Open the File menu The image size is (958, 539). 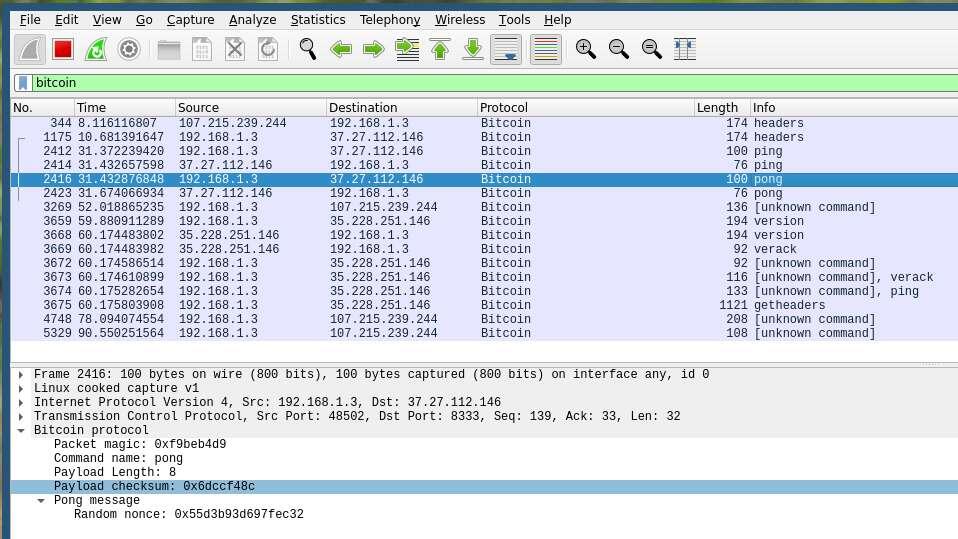point(30,20)
